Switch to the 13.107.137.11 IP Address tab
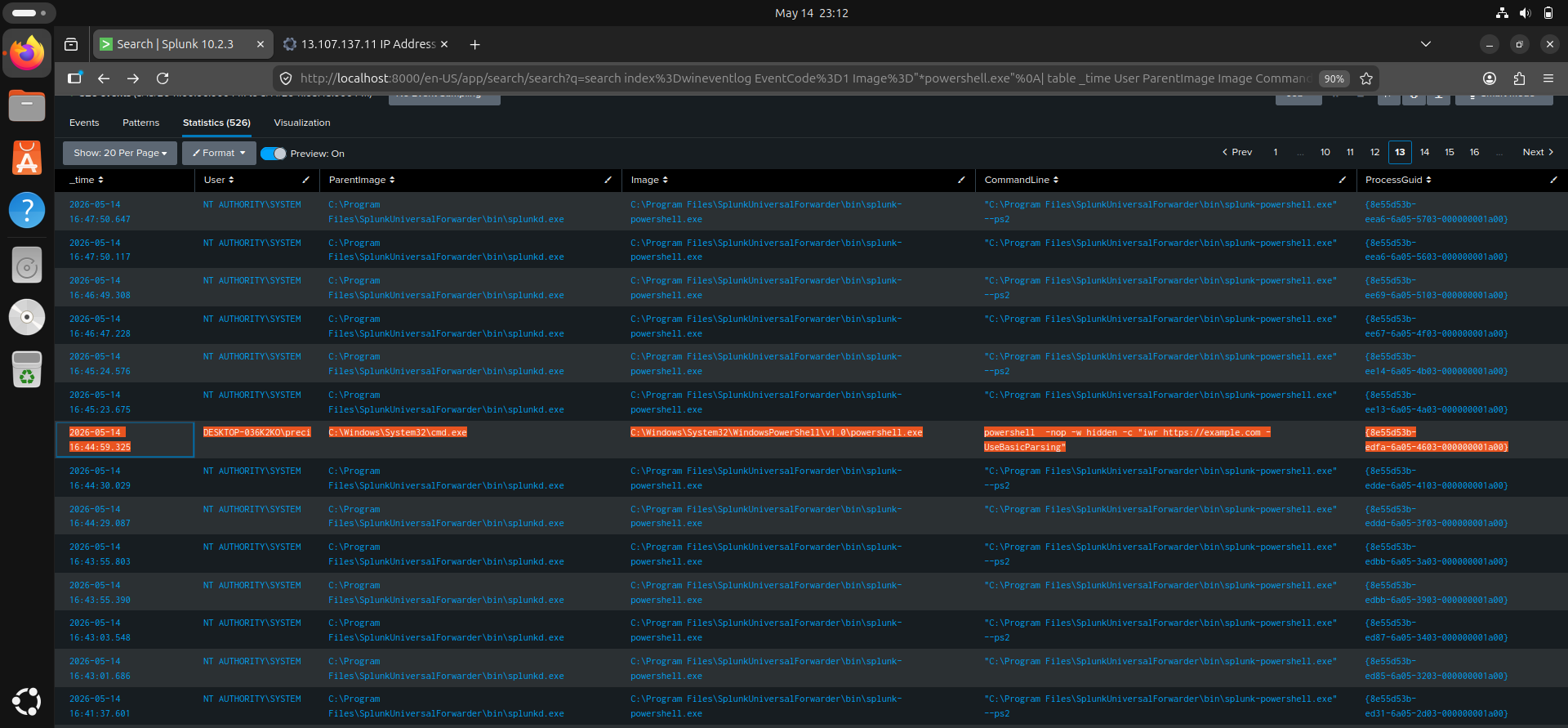Image resolution: width=1568 pixels, height=728 pixels. click(x=366, y=44)
